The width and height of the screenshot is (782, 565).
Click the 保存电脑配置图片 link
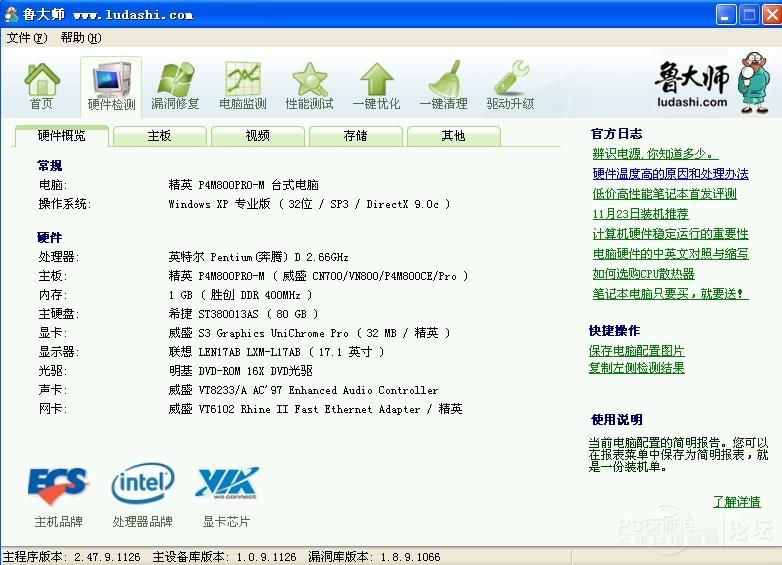(x=637, y=350)
